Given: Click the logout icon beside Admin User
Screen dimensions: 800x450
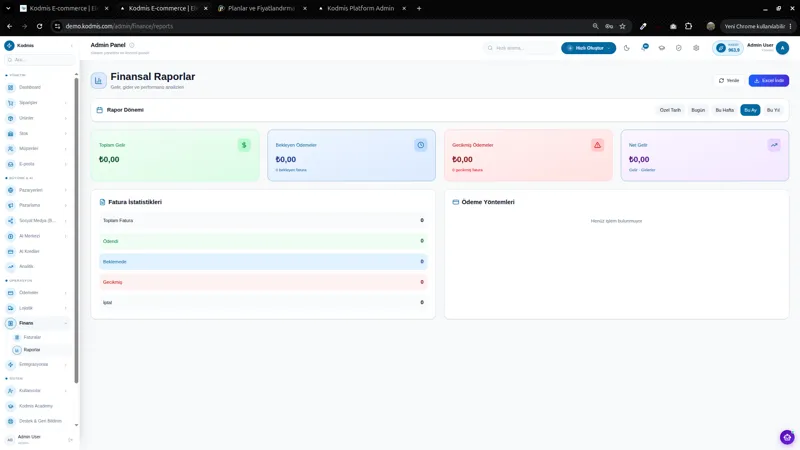Looking at the screenshot, I should [x=70, y=440].
